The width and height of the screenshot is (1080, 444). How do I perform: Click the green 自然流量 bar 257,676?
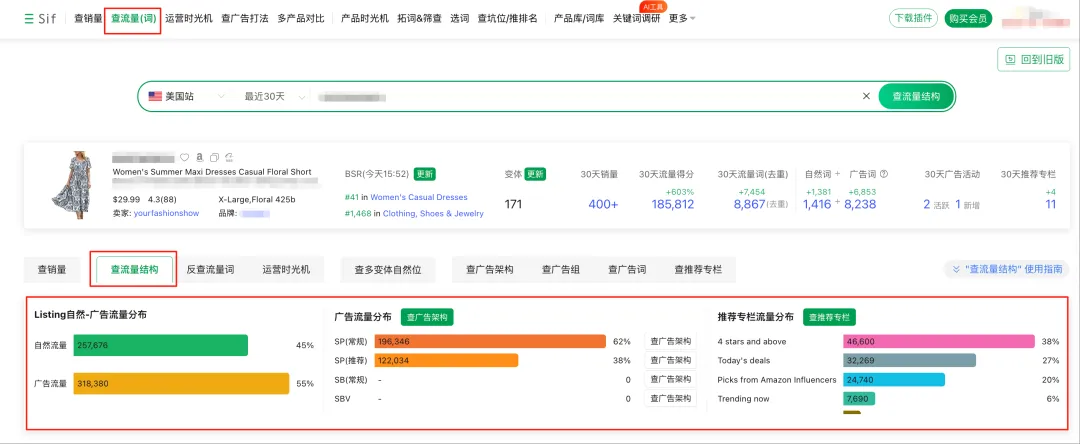(160, 345)
